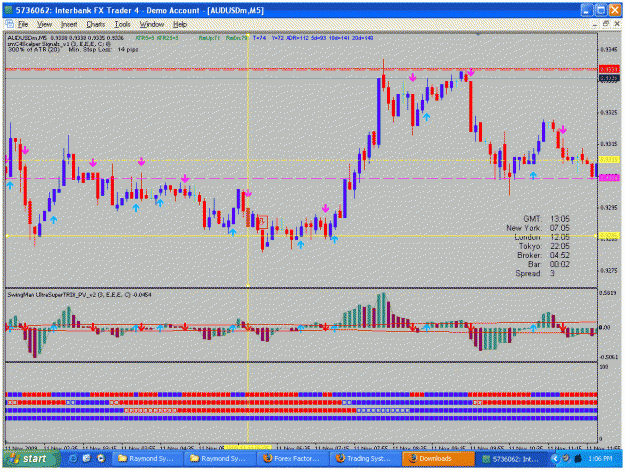Click the Spread 3 readout
The width and height of the screenshot is (625, 470).
tap(535, 273)
